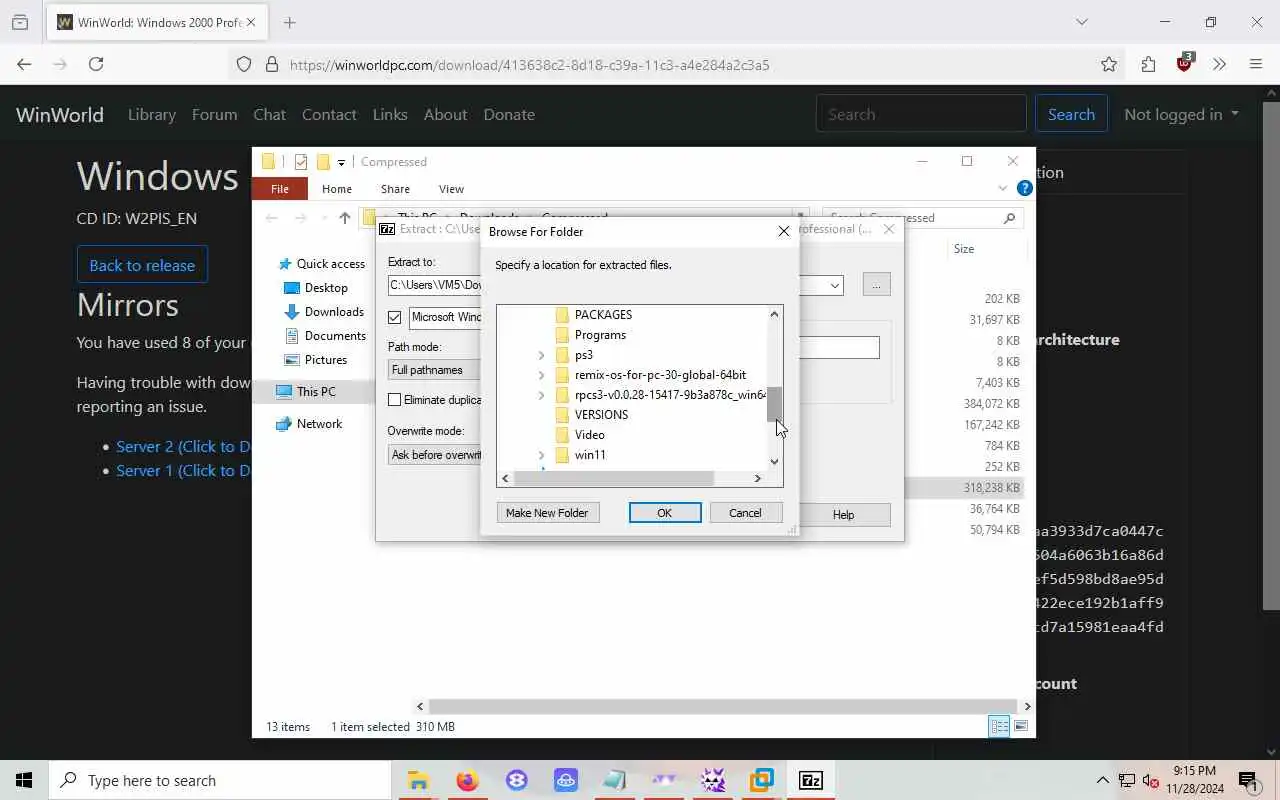Click Help in the Extract dialog
This screenshot has width=1280, height=800.
[x=843, y=515]
